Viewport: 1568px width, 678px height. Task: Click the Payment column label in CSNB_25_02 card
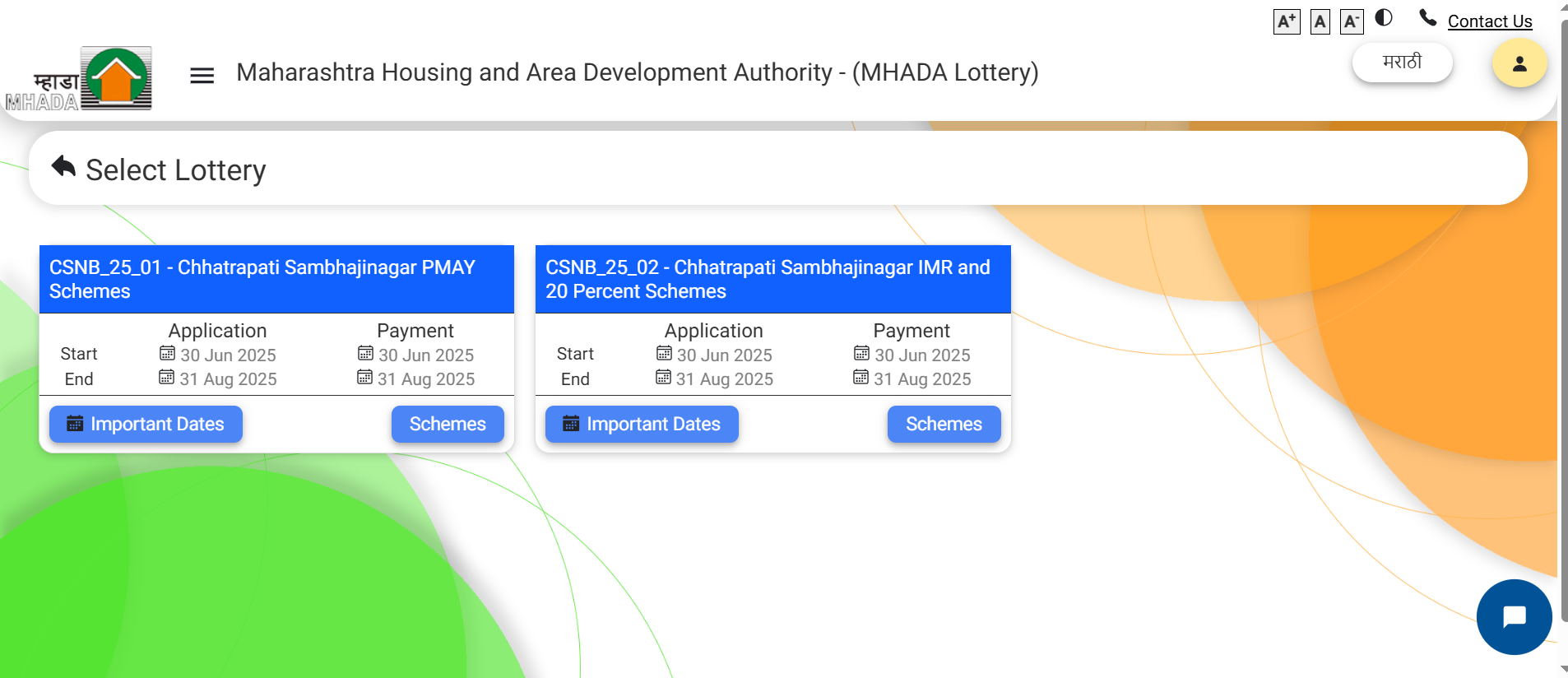912,331
